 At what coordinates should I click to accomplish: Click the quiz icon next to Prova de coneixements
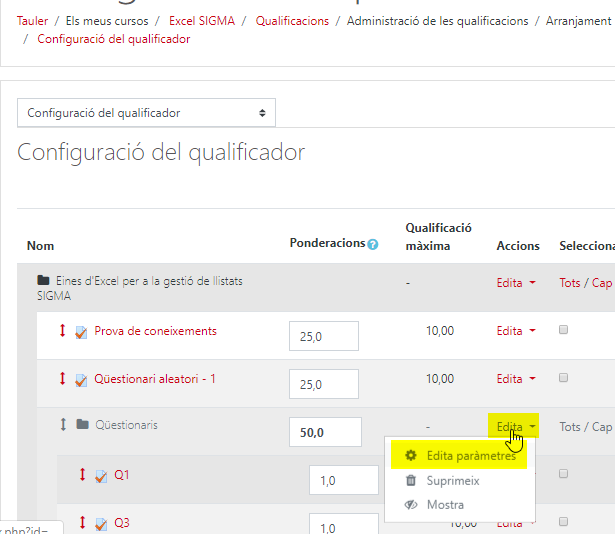tap(81, 332)
